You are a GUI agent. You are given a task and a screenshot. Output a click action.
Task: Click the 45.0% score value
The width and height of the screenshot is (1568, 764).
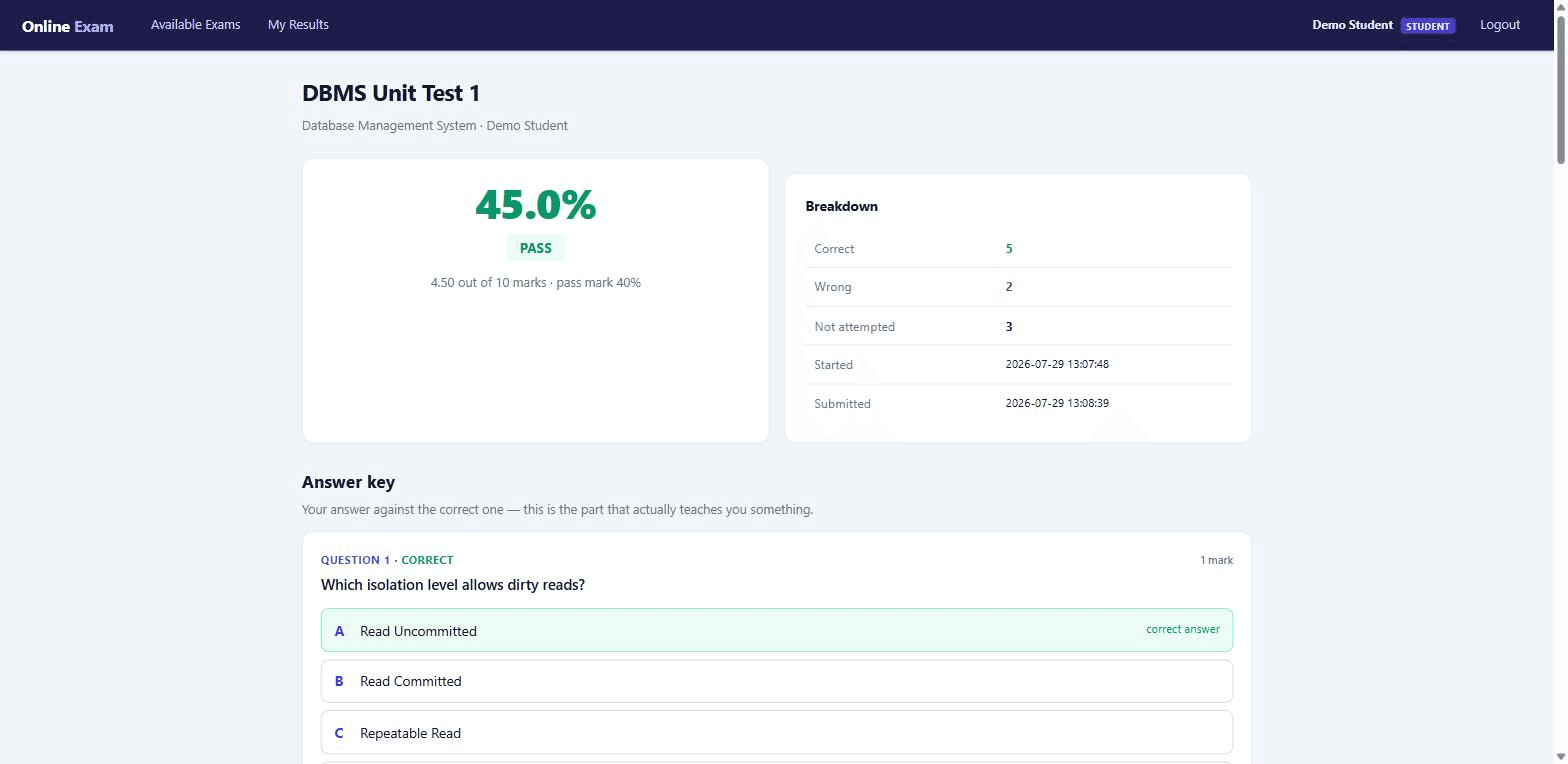click(x=536, y=205)
